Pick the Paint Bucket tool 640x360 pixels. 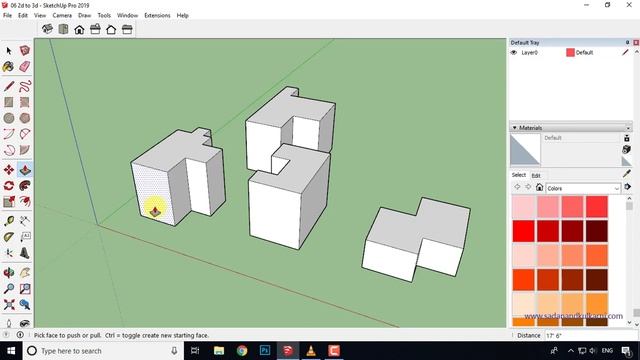pyautogui.click(x=9, y=67)
